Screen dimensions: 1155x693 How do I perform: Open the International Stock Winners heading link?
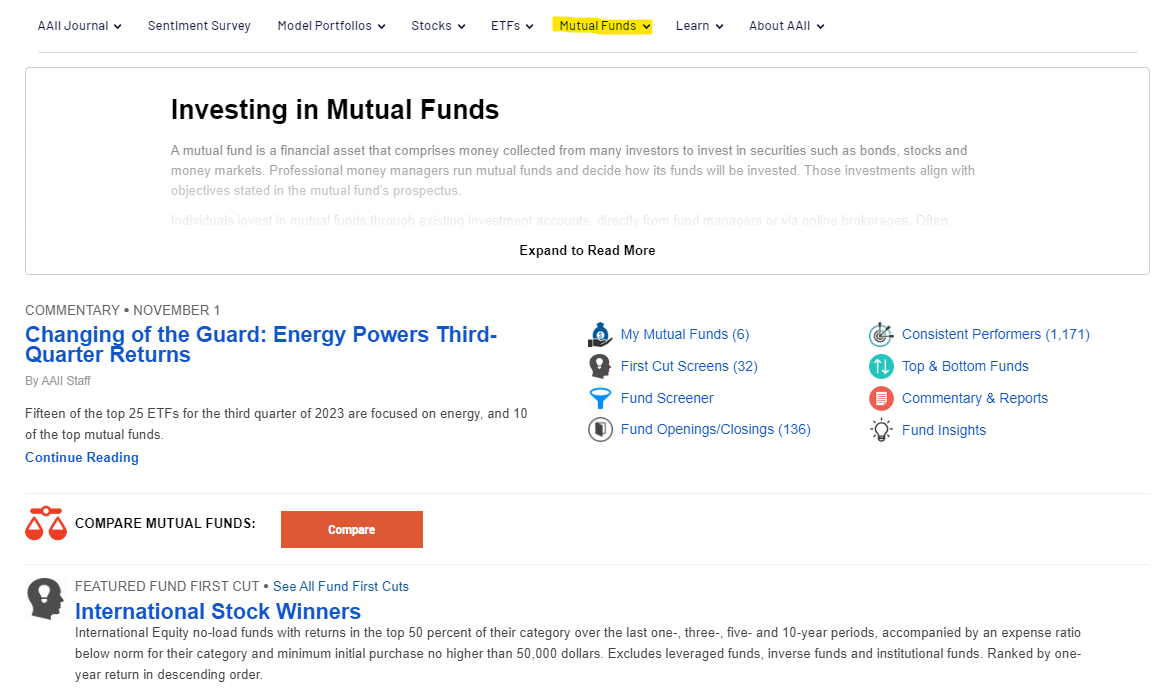click(218, 611)
